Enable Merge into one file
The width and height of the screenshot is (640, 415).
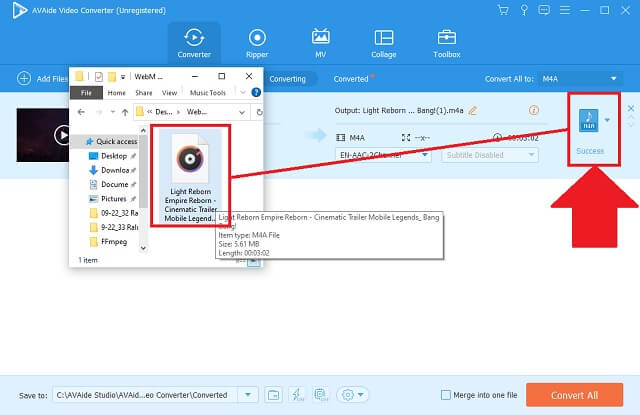pos(446,395)
